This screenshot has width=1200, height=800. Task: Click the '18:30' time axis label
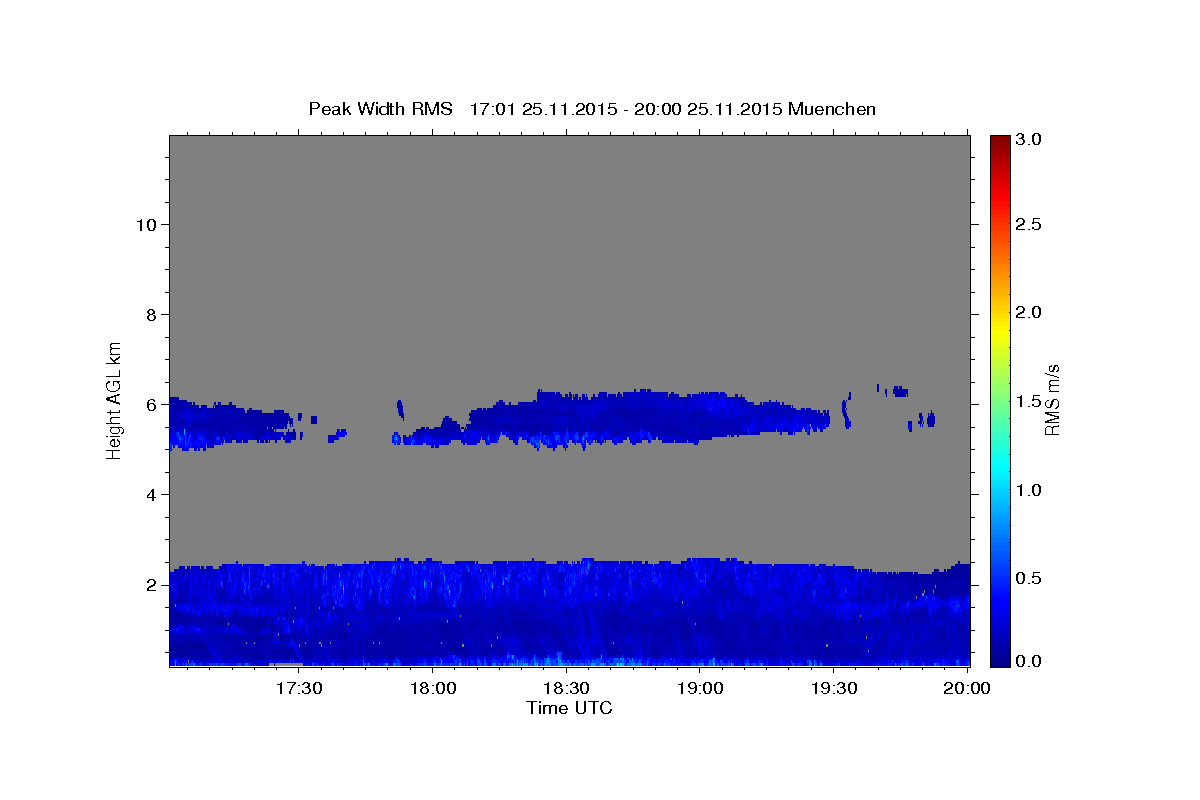[566, 689]
